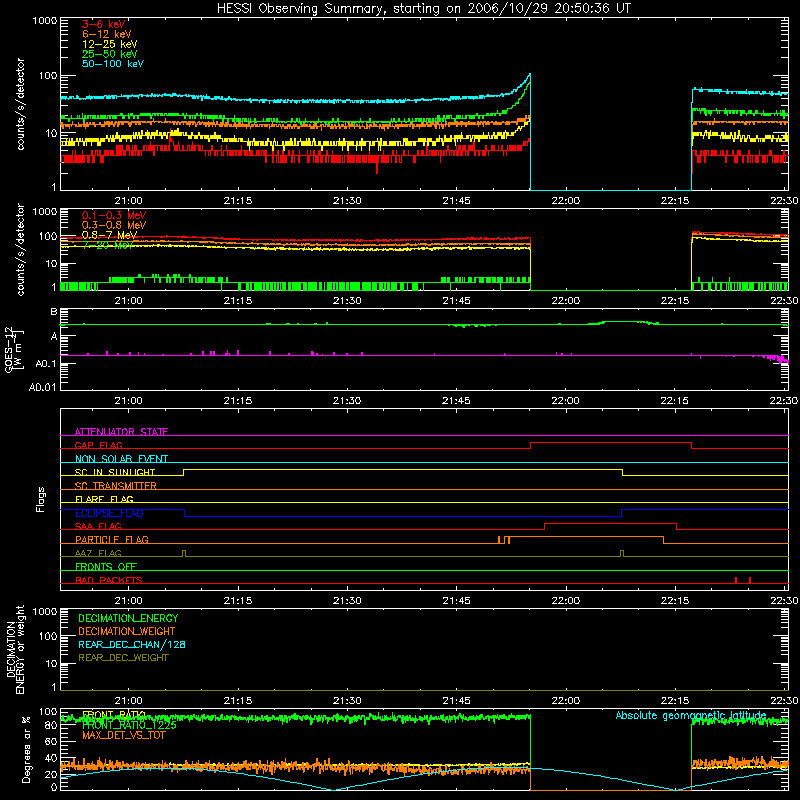800x800 pixels.
Task: Click the Absolute geomagnetic latitude label
Action: (691, 715)
